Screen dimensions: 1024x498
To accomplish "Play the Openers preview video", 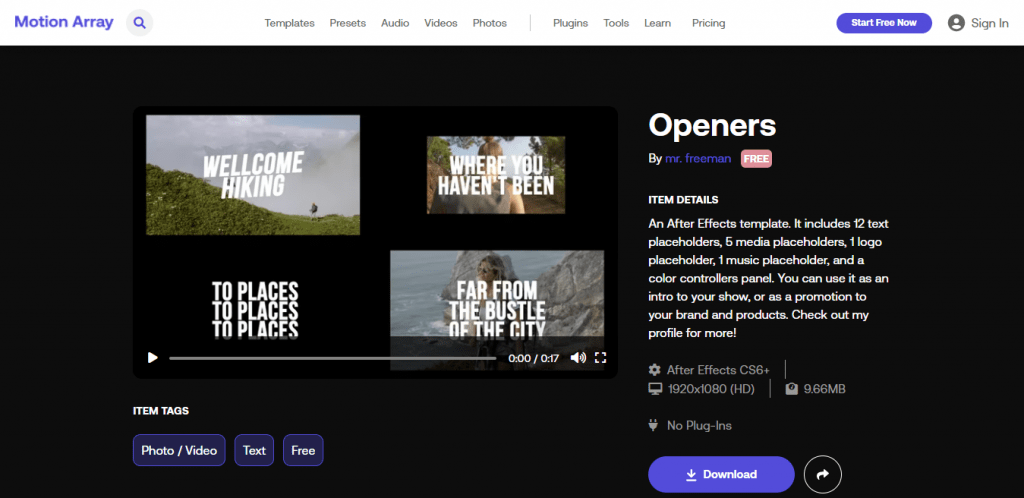I will pos(153,358).
